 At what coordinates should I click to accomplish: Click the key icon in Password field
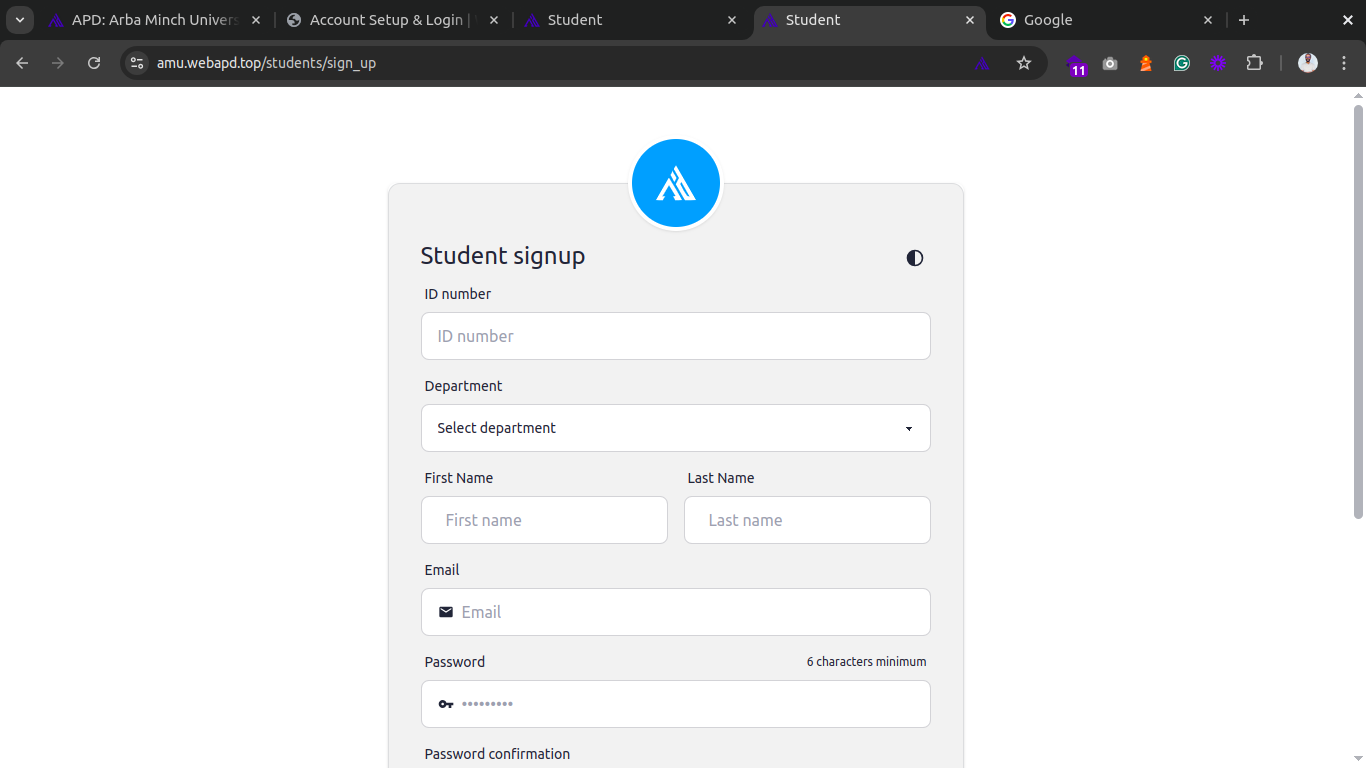pyautogui.click(x=446, y=704)
